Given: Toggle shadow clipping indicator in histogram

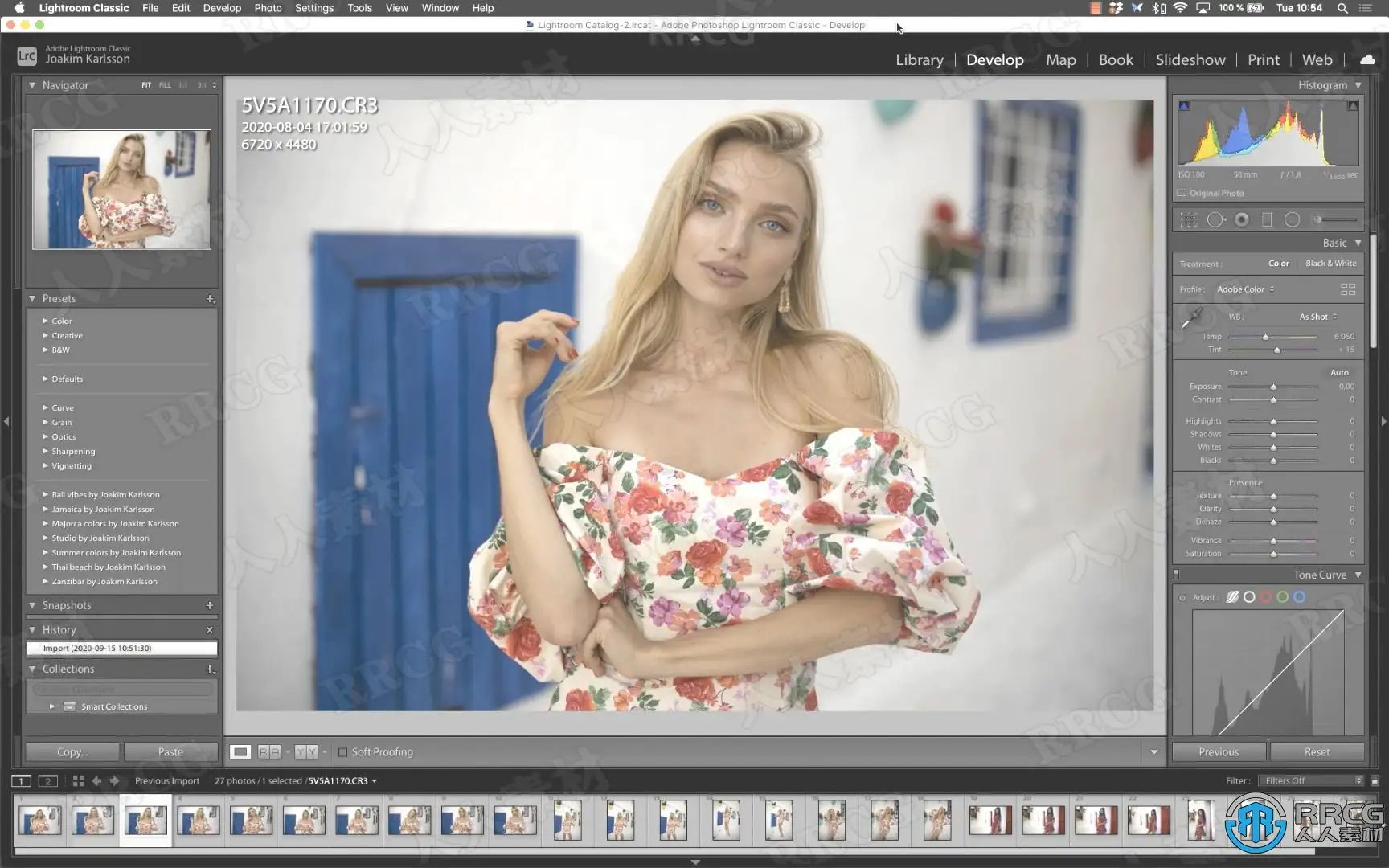Looking at the screenshot, I should click(x=1184, y=105).
